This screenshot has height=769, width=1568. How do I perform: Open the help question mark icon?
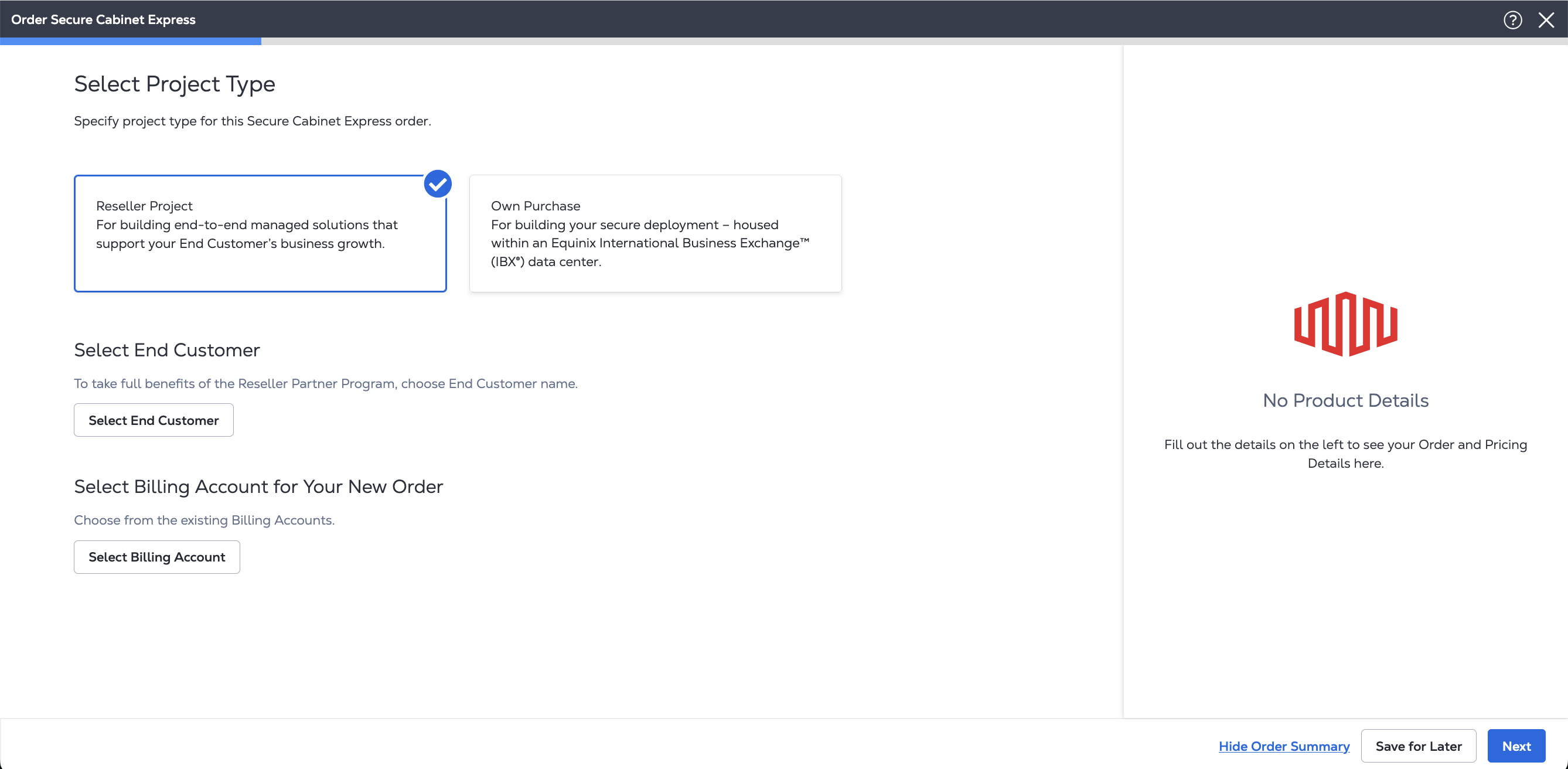(x=1512, y=19)
